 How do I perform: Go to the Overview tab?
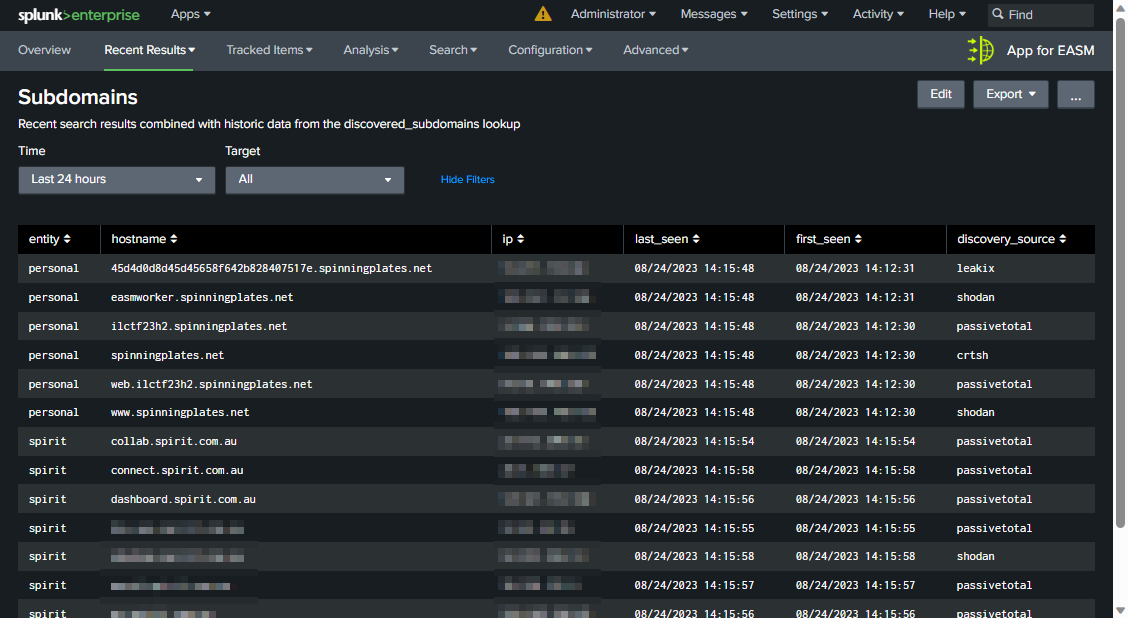45,50
